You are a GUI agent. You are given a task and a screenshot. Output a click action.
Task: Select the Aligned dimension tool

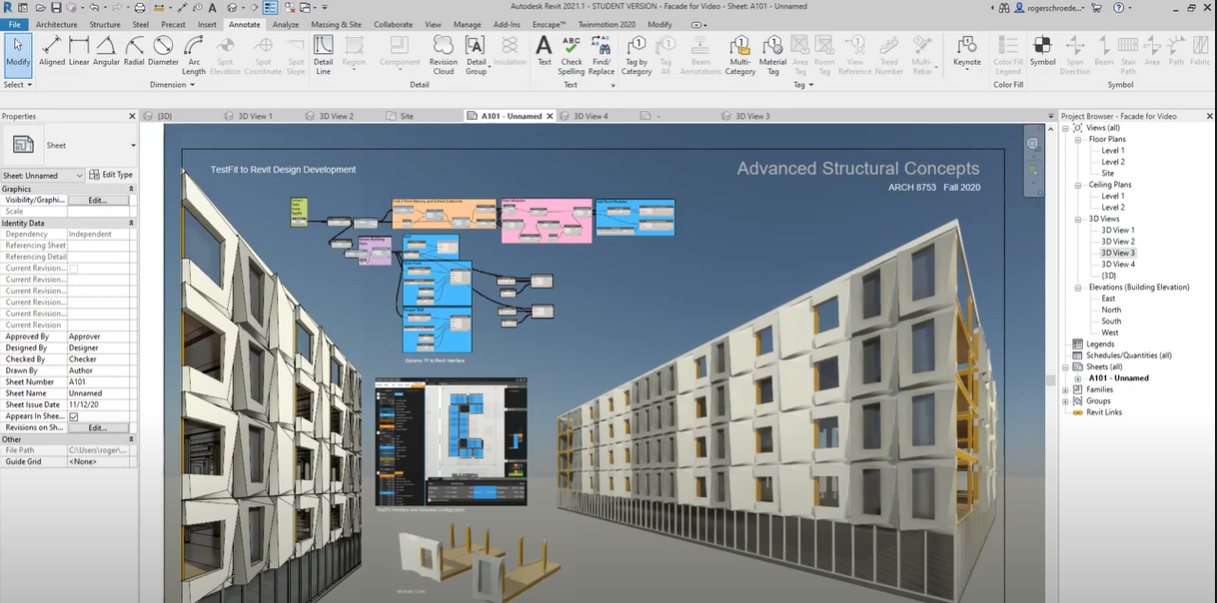52,50
